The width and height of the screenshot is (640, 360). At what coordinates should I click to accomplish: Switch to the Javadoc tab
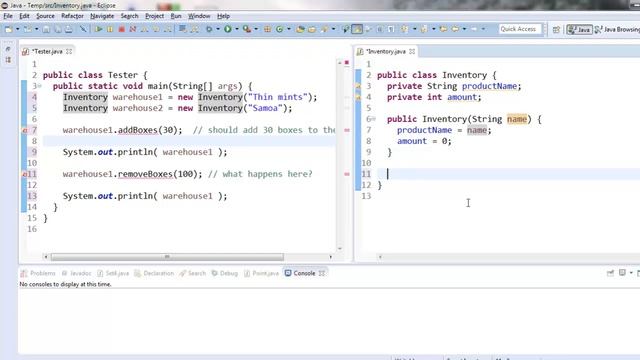pyautogui.click(x=77, y=273)
